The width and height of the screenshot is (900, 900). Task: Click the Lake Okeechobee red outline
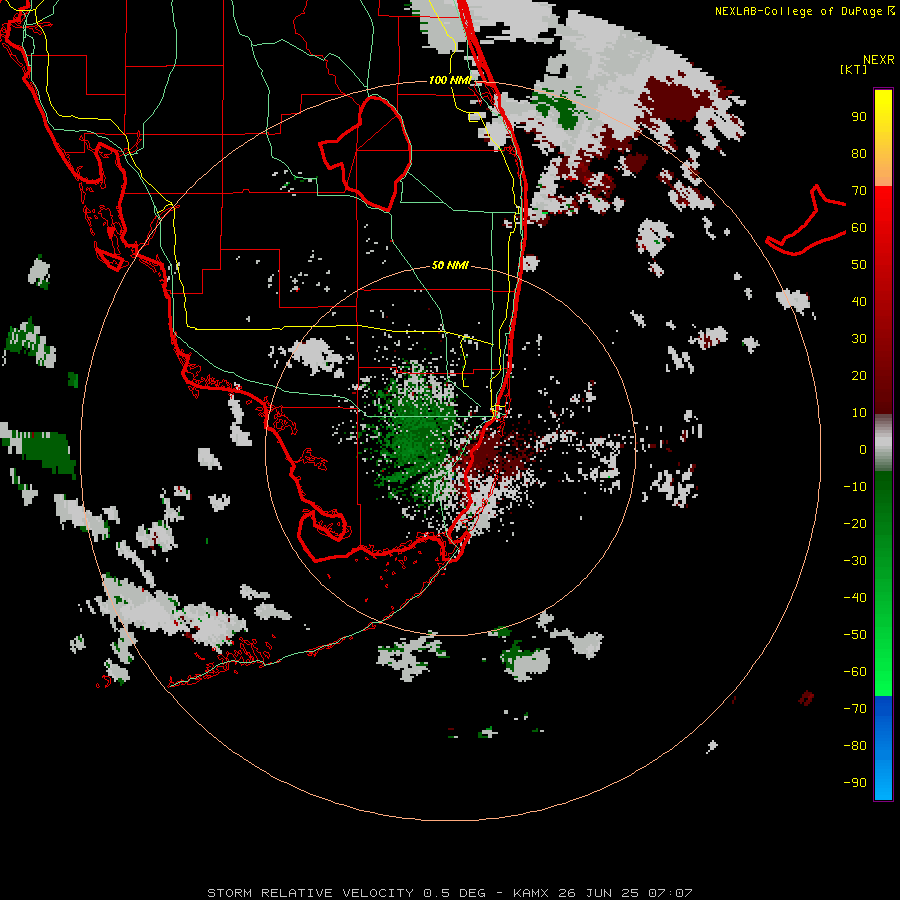coord(366,152)
